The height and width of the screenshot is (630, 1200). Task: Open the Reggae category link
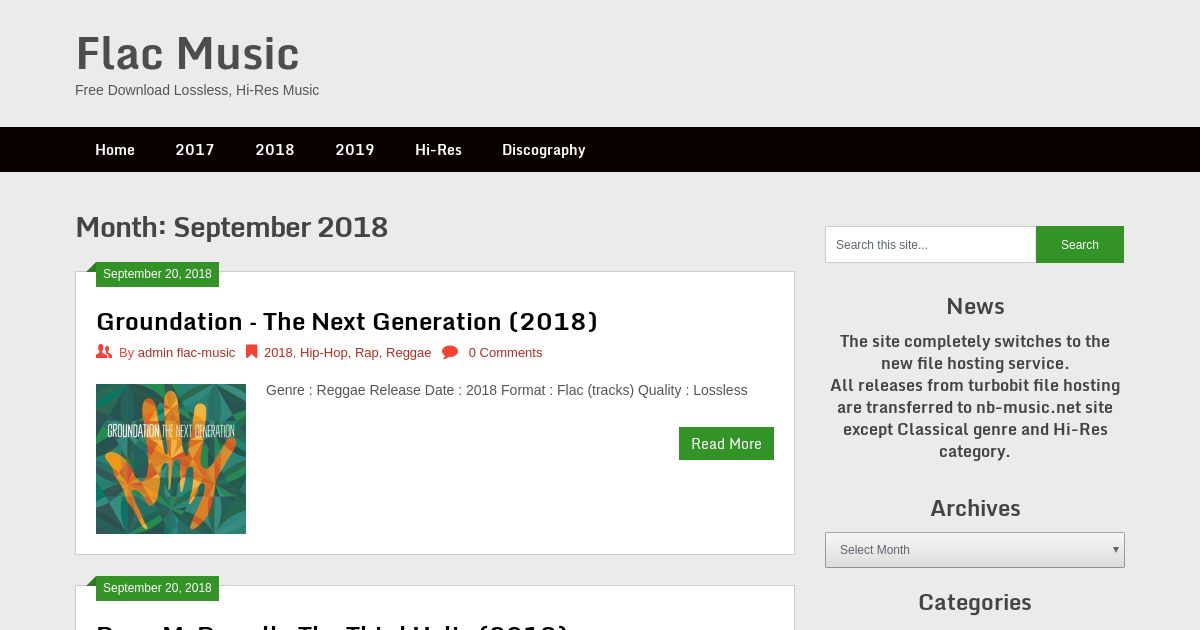pyautogui.click(x=408, y=353)
